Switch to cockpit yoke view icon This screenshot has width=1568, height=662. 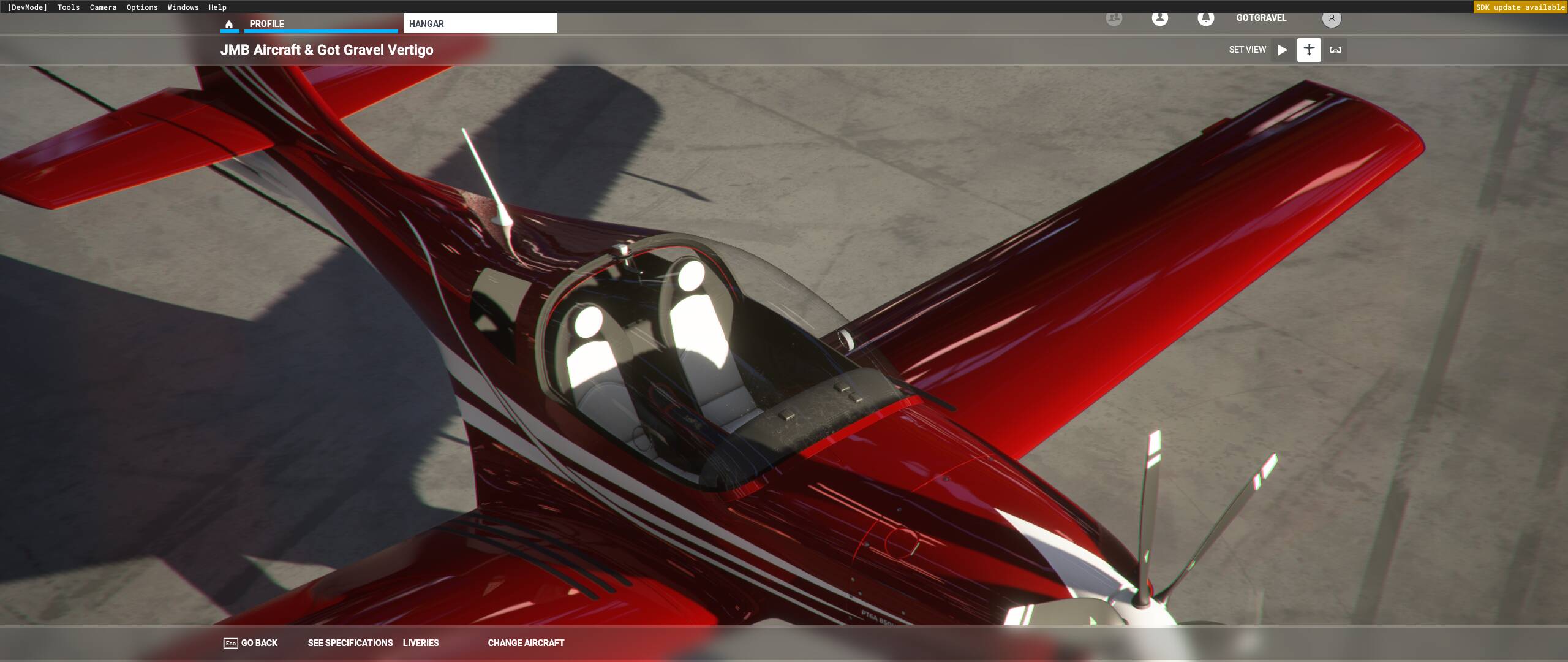1335,50
